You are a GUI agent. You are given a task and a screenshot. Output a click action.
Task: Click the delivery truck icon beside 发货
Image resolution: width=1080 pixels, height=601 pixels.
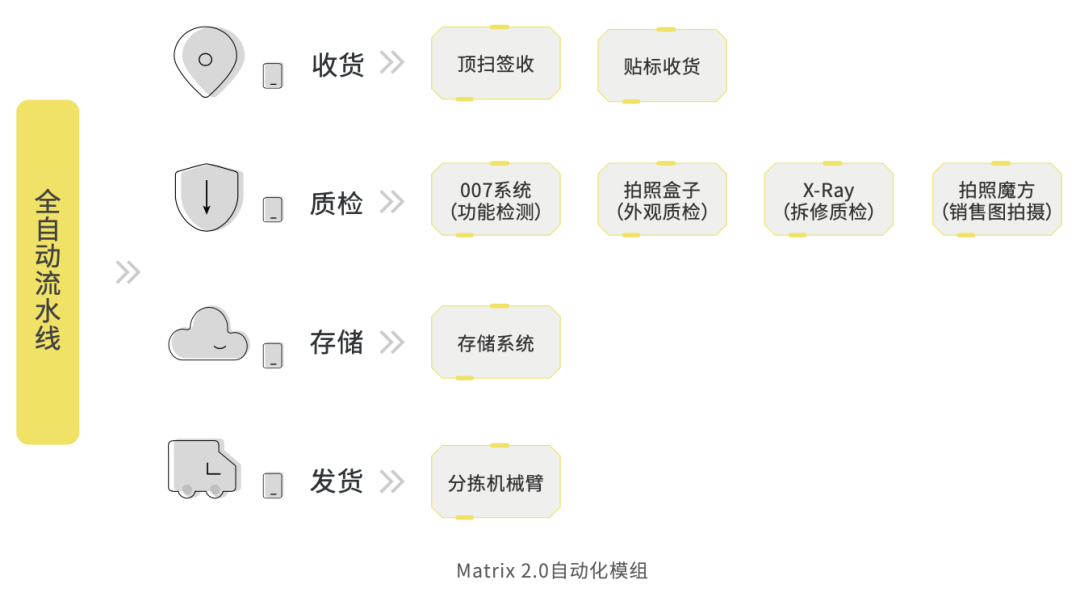click(x=204, y=469)
